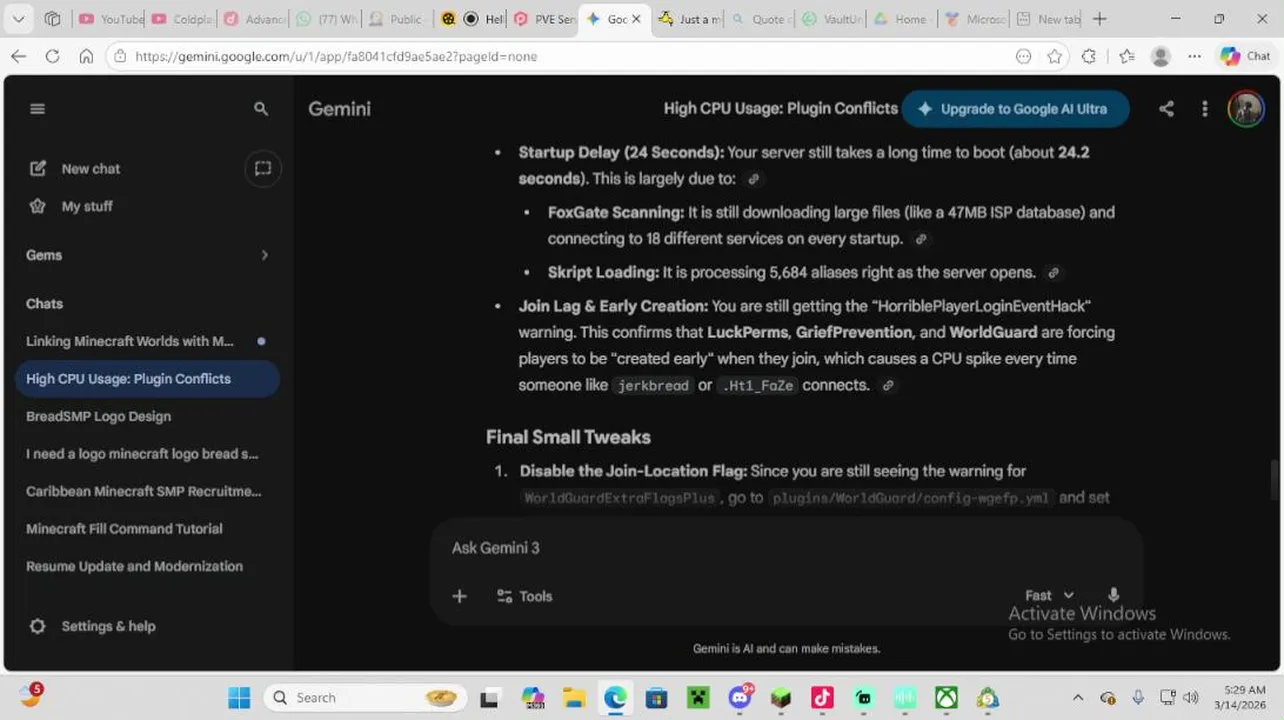Switch to the Coldplay browser tab
This screenshot has height=720, width=1284.
(181, 19)
